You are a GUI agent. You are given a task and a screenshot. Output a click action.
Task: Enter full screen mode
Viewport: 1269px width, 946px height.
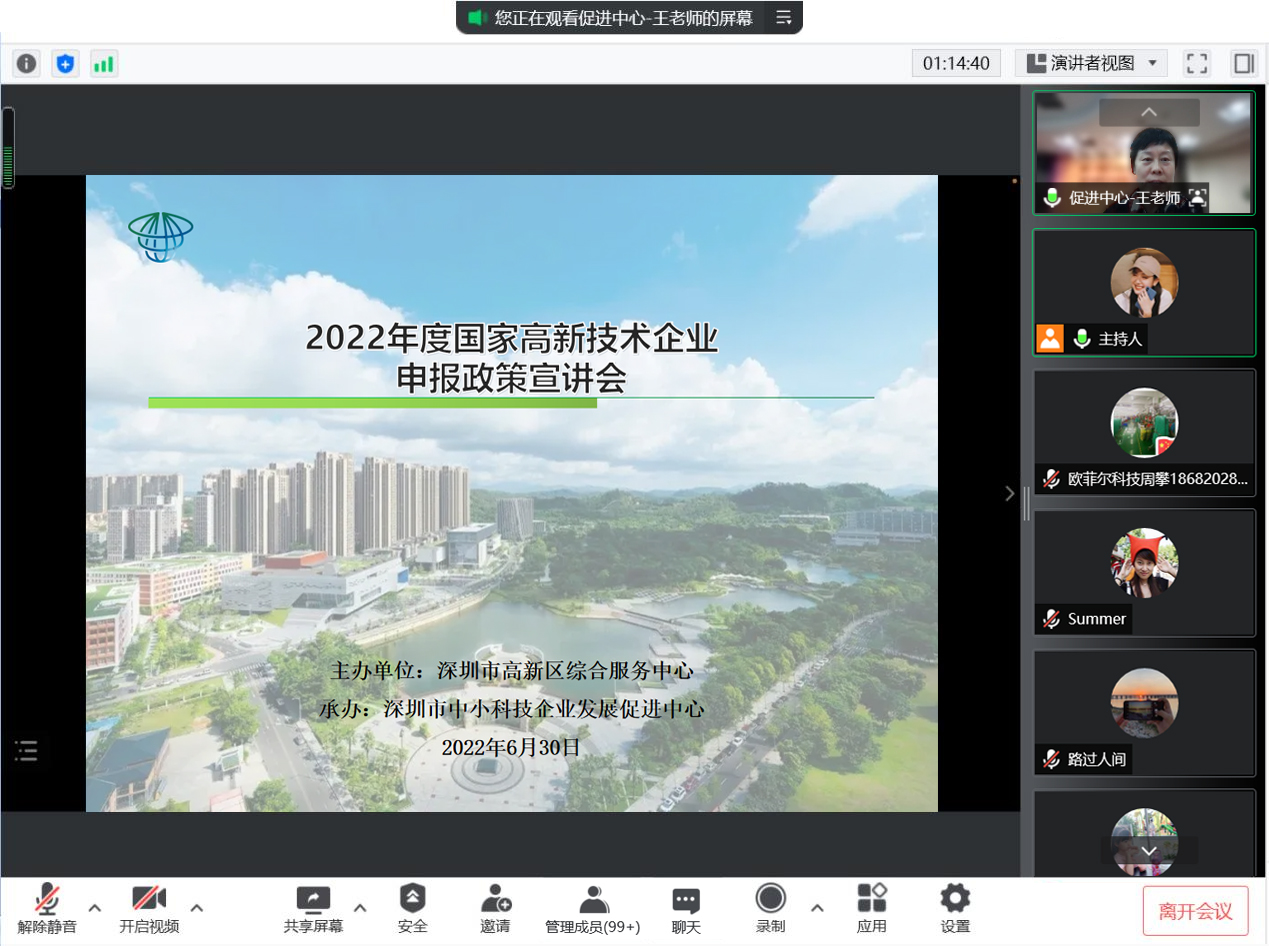coord(1197,64)
